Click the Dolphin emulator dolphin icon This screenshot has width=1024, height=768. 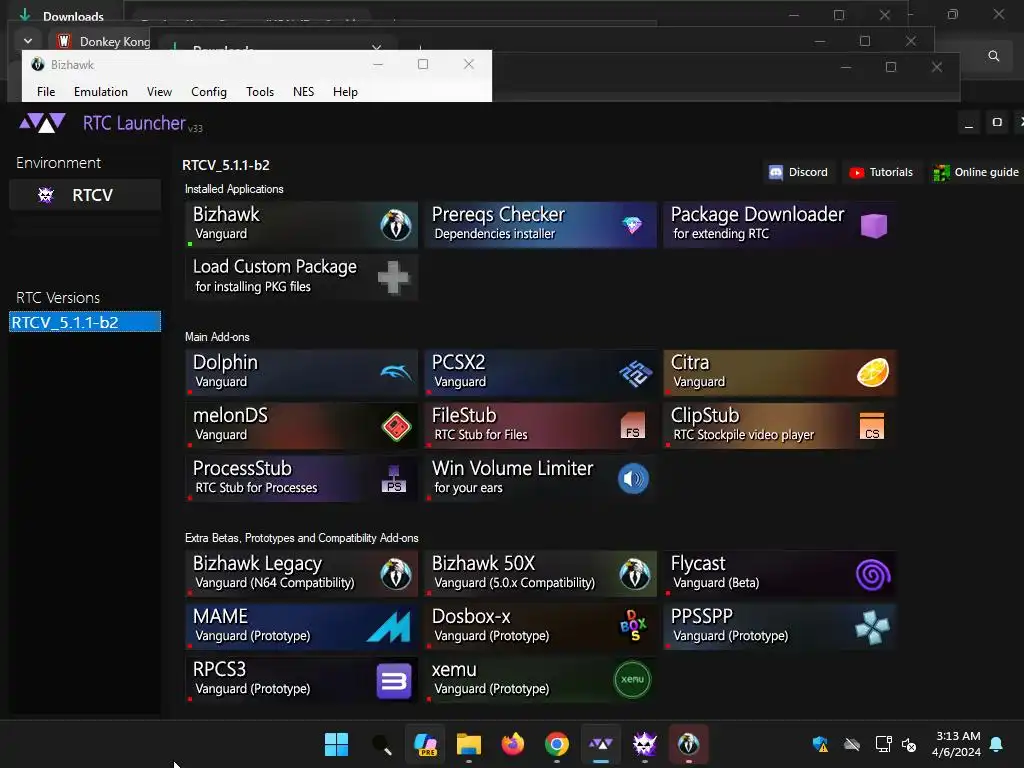[396, 373]
